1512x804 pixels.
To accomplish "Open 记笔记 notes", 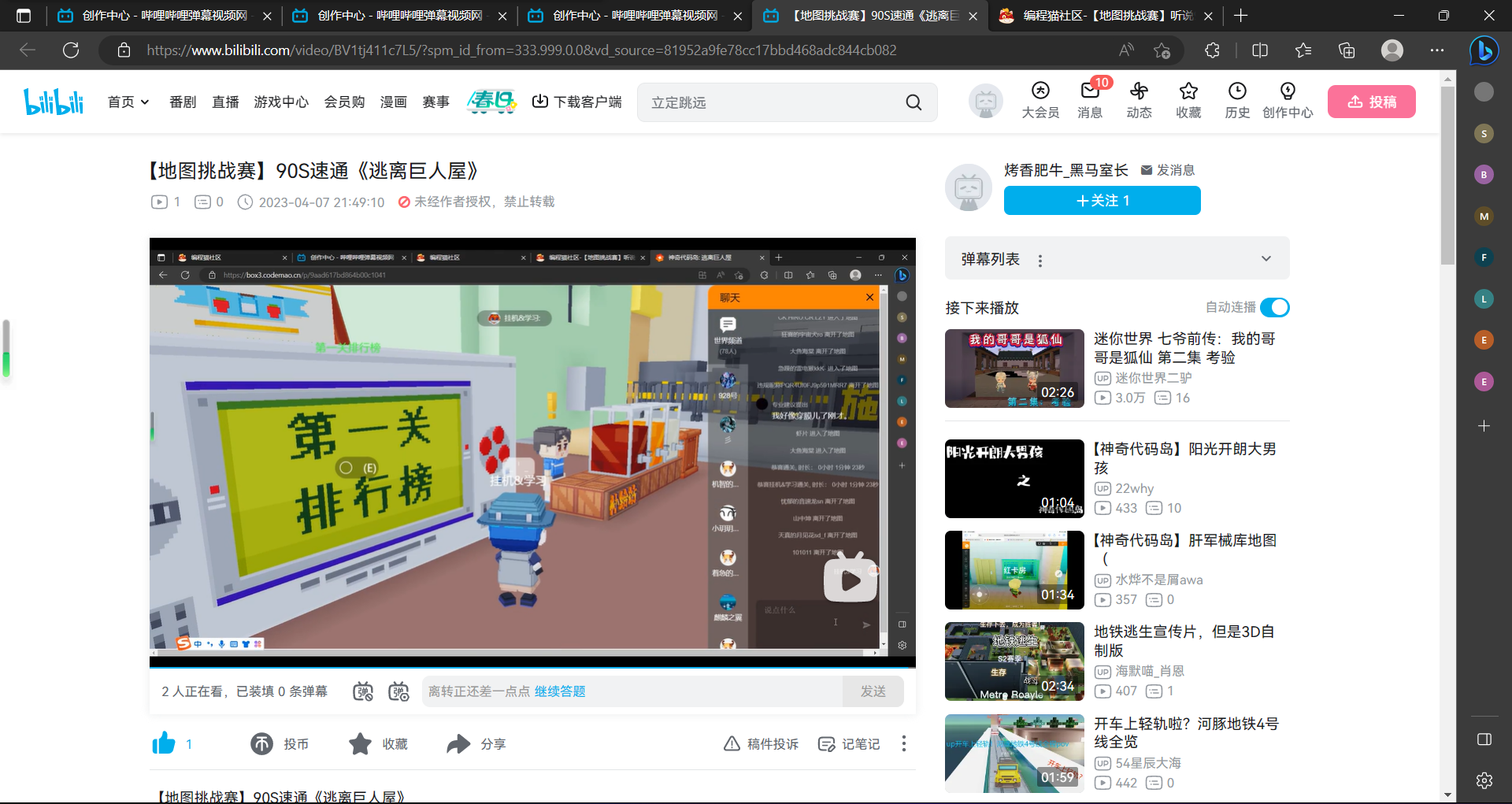I will [849, 744].
